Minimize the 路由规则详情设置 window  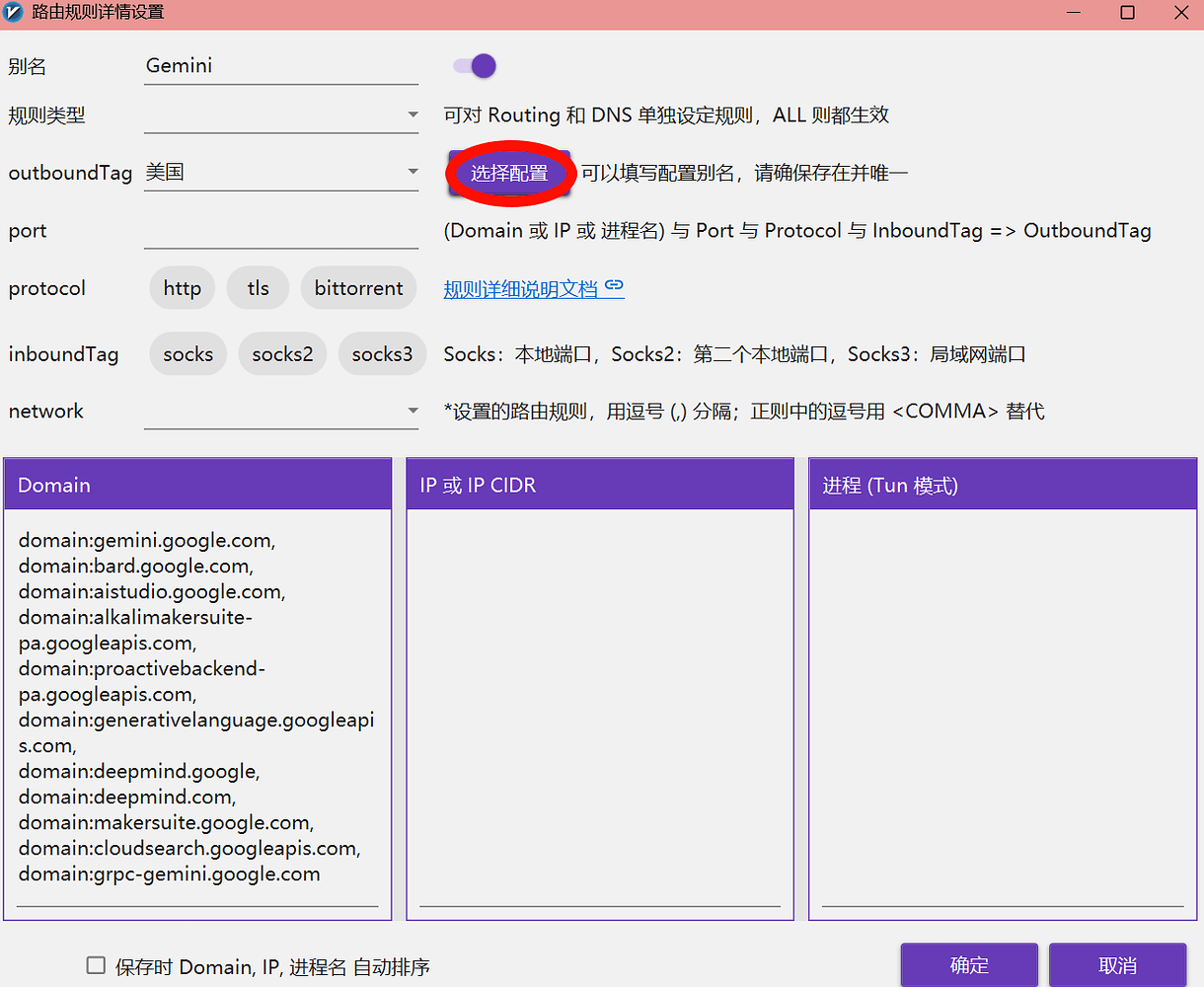[x=1074, y=13]
